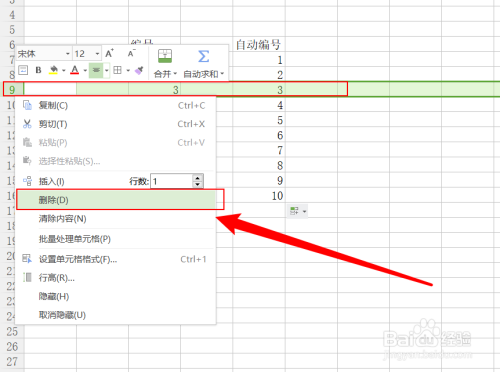This screenshot has width=500, height=372.
Task: Select row header 25
Action: [x=12, y=332]
